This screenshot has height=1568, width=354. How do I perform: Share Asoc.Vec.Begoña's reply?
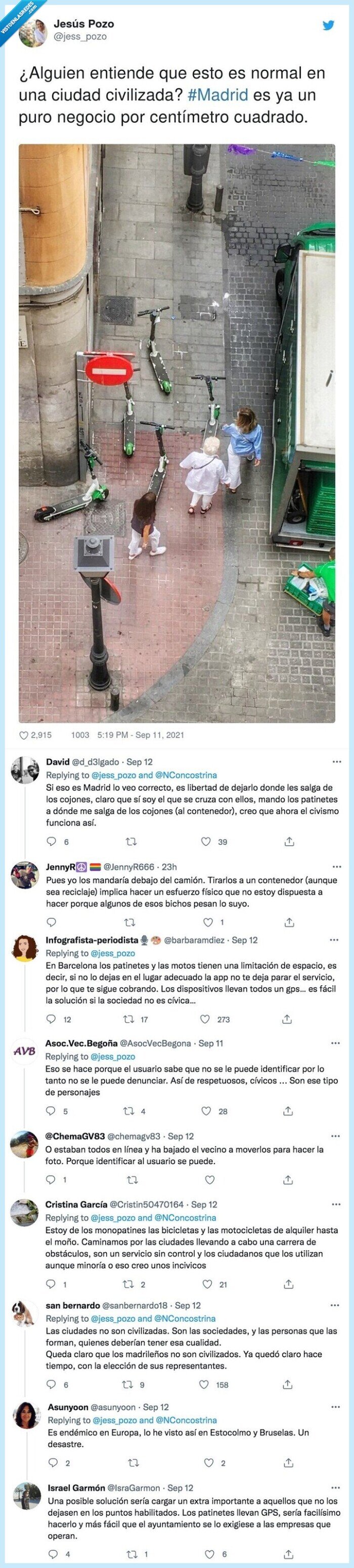coord(288,1111)
